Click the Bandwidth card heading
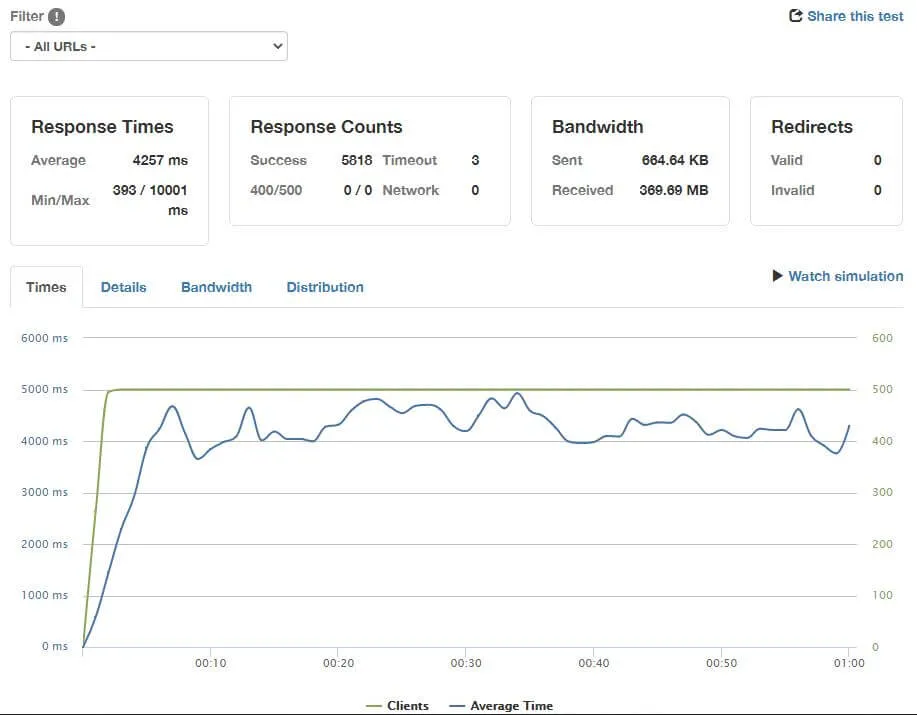The width and height of the screenshot is (917, 715). pos(598,127)
